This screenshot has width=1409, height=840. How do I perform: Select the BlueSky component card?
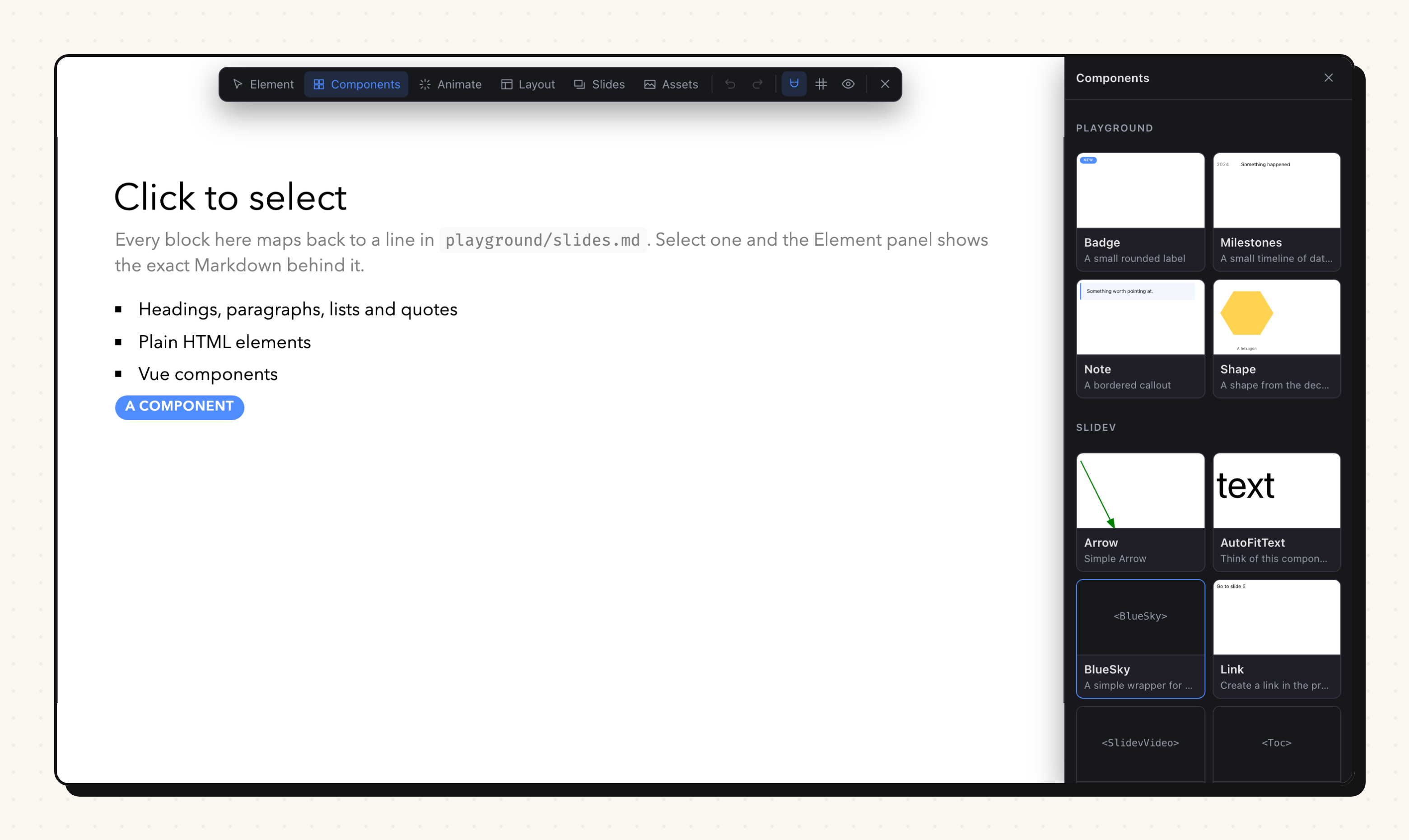(x=1140, y=639)
